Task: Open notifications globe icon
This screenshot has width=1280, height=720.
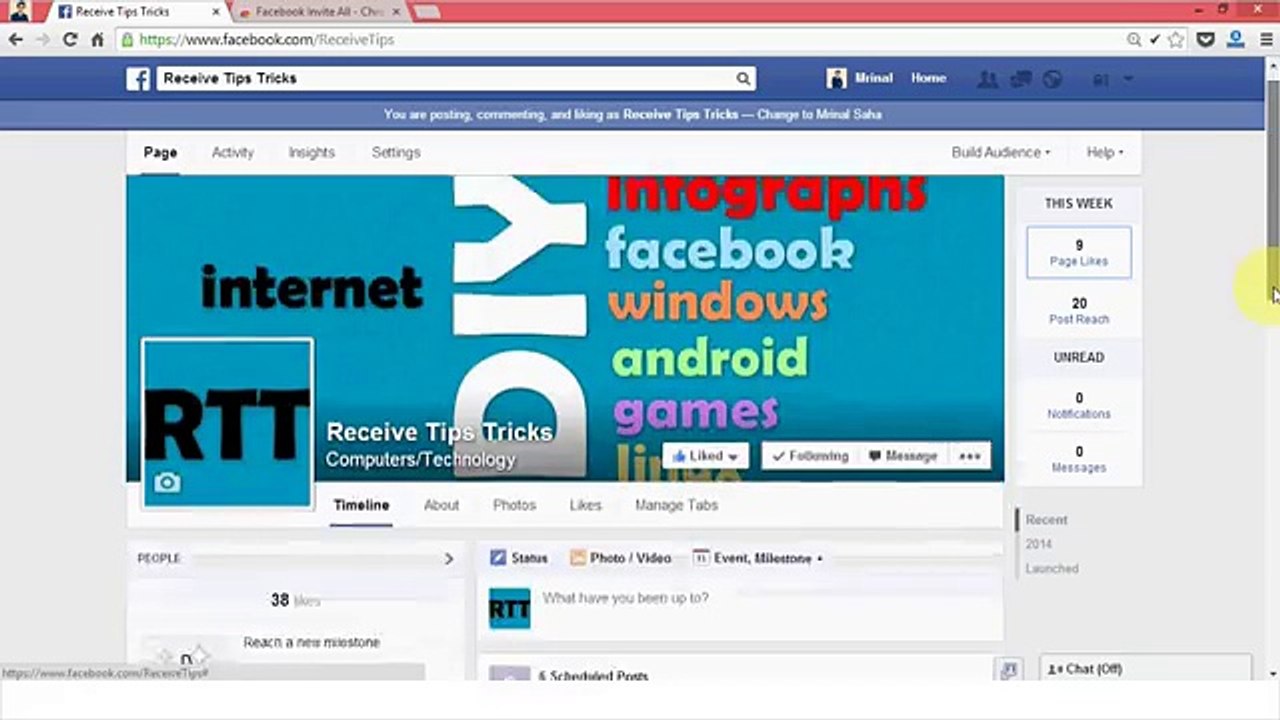Action: point(1052,79)
